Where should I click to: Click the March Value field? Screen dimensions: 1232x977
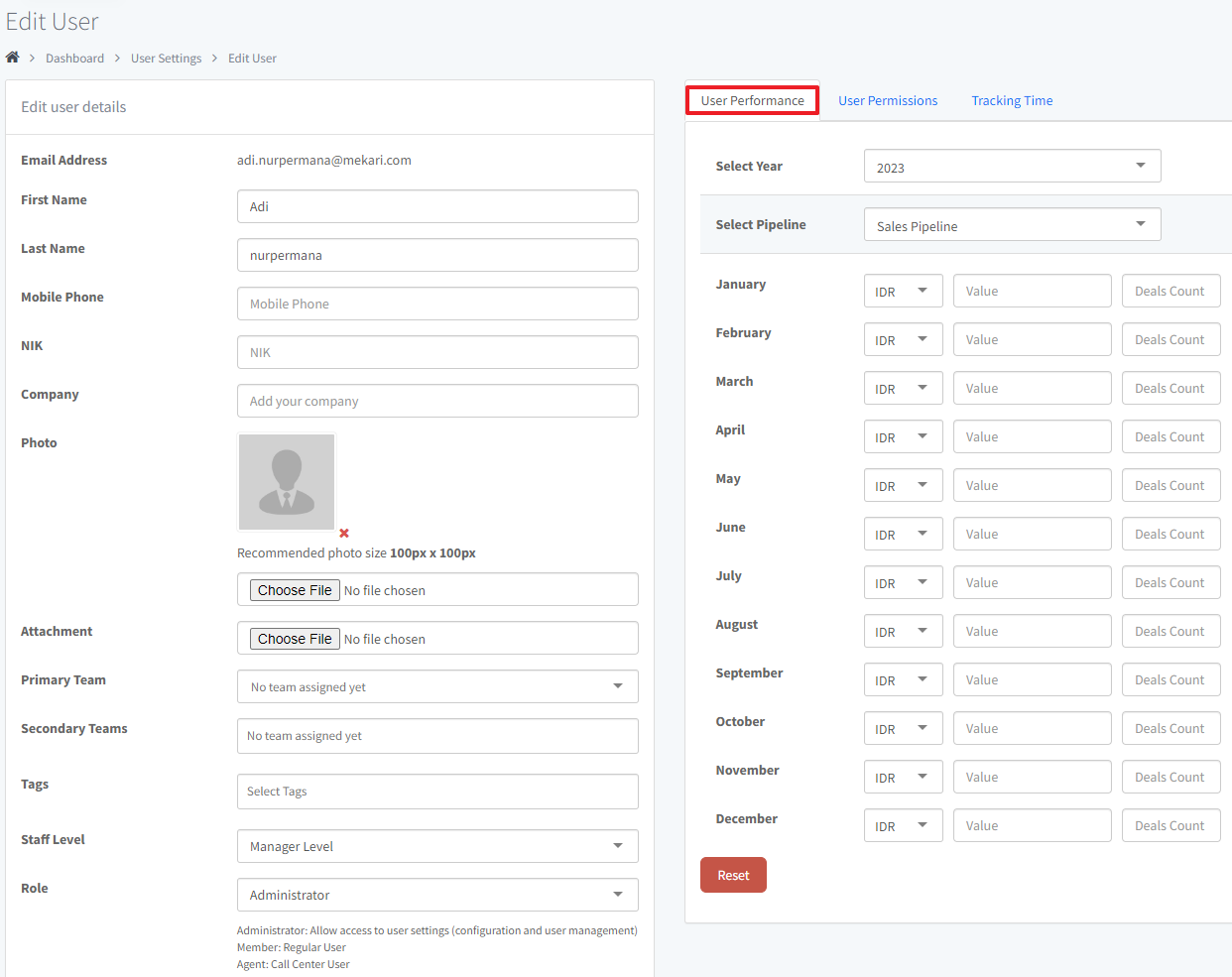click(x=1032, y=388)
